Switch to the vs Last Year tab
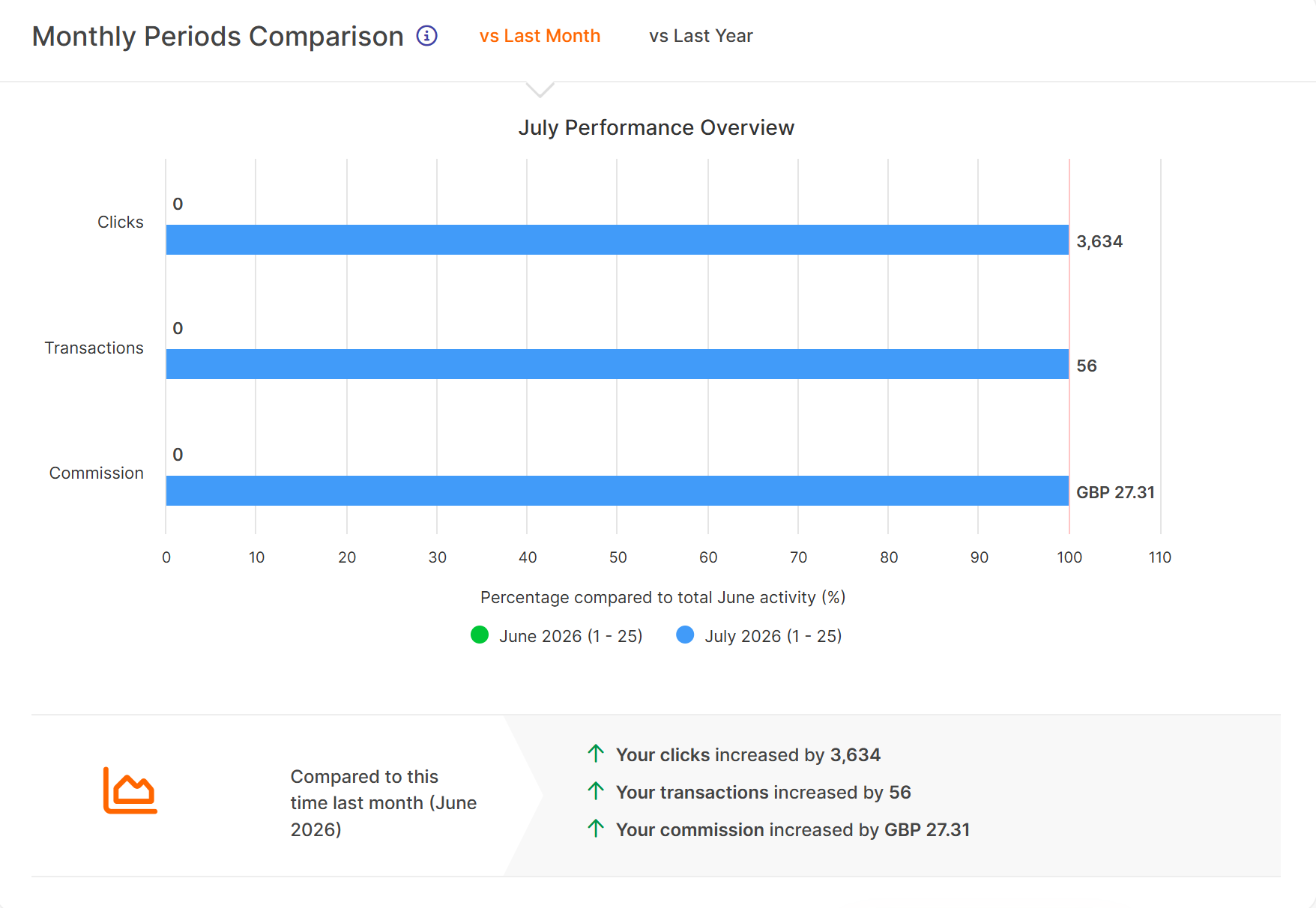This screenshot has height=908, width=1316. coord(701,36)
